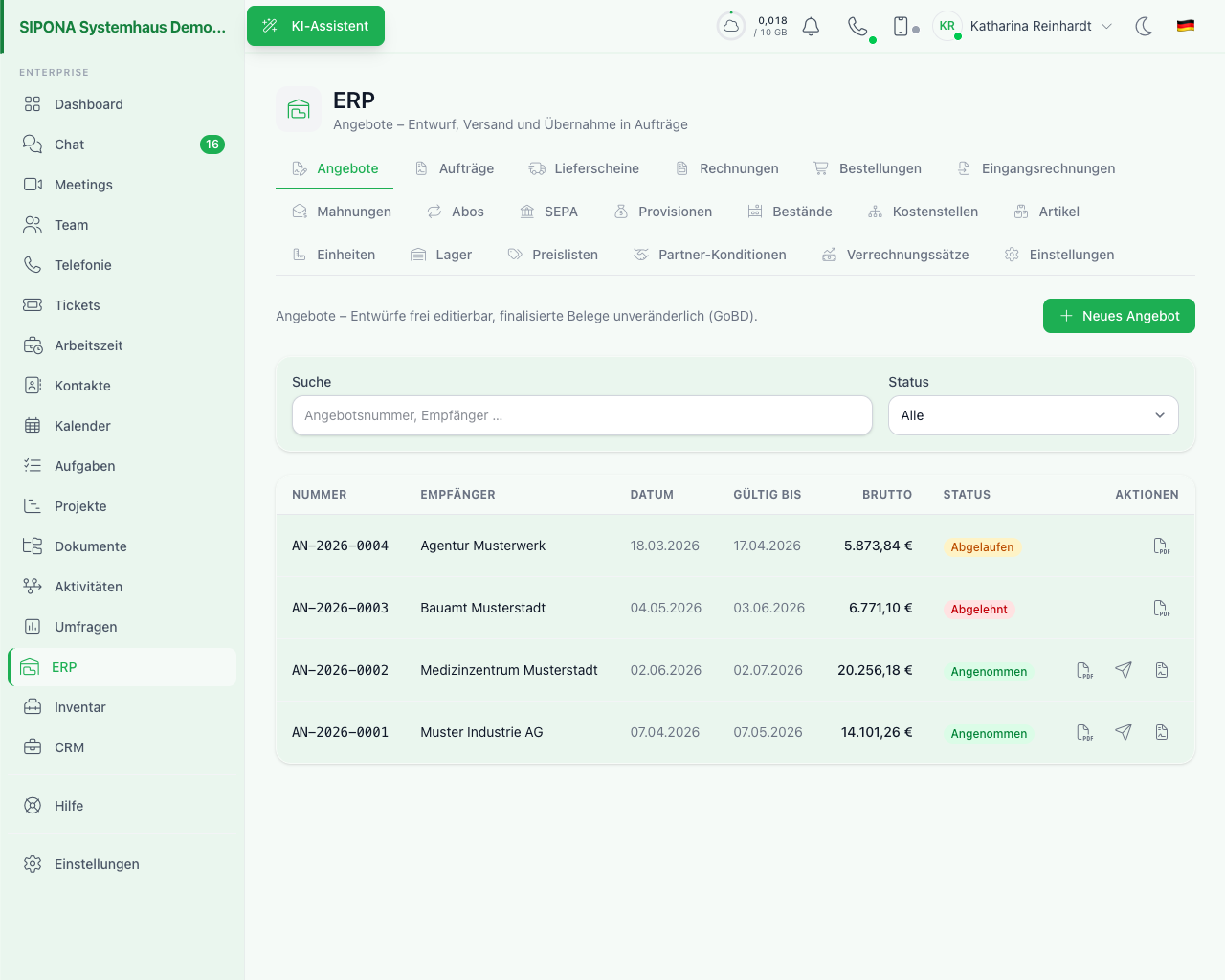Screen dimensions: 1225x980
Task: Click the Abgelehnt status badge
Action: (x=979, y=610)
